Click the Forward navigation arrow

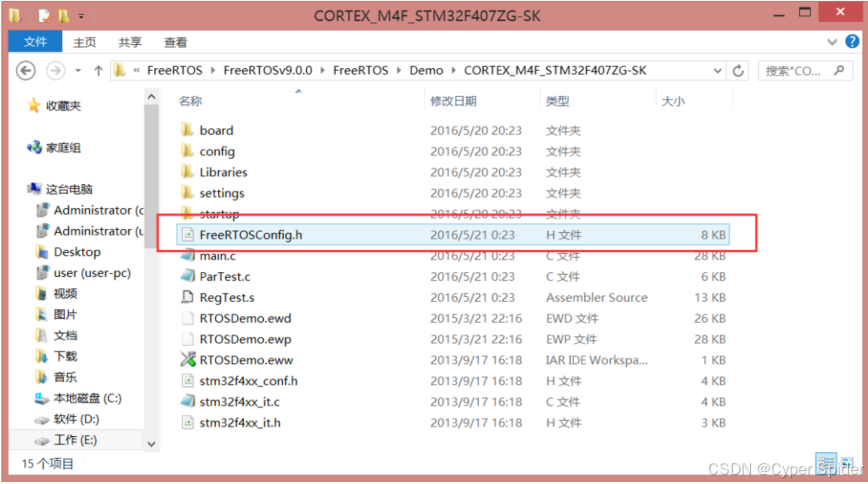click(x=55, y=71)
